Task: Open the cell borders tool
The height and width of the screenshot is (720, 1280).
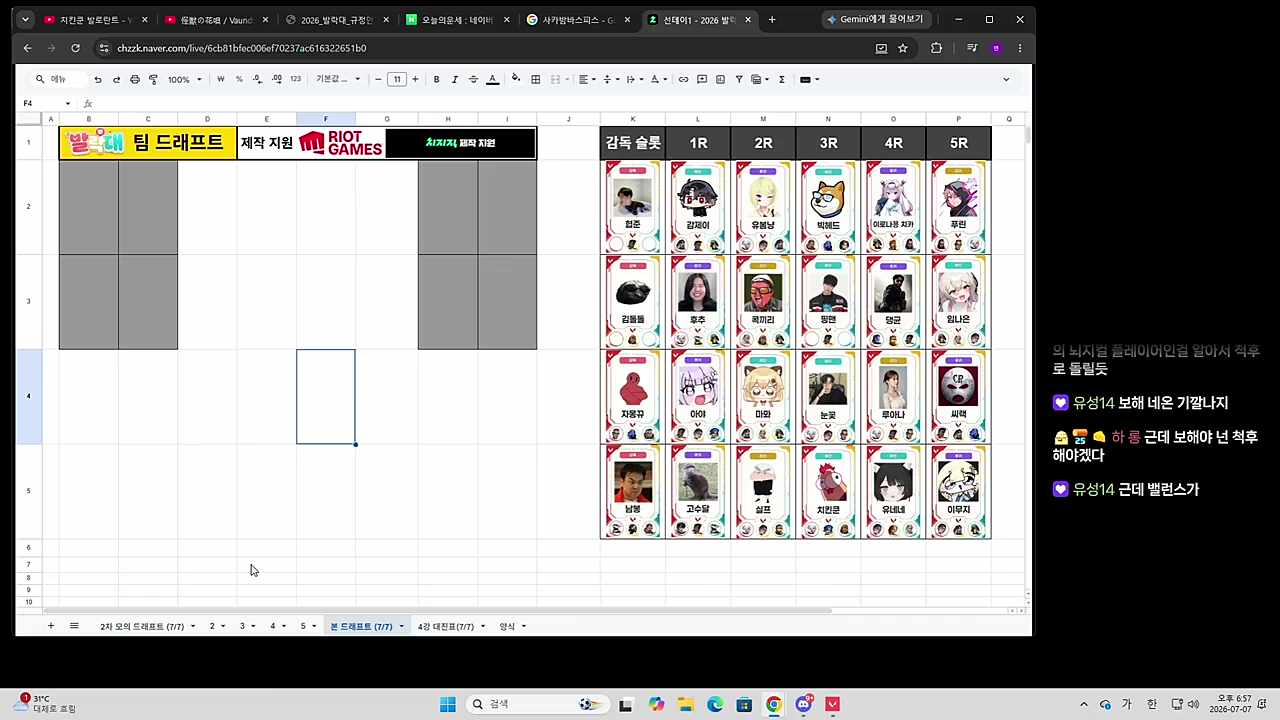Action: [x=535, y=79]
